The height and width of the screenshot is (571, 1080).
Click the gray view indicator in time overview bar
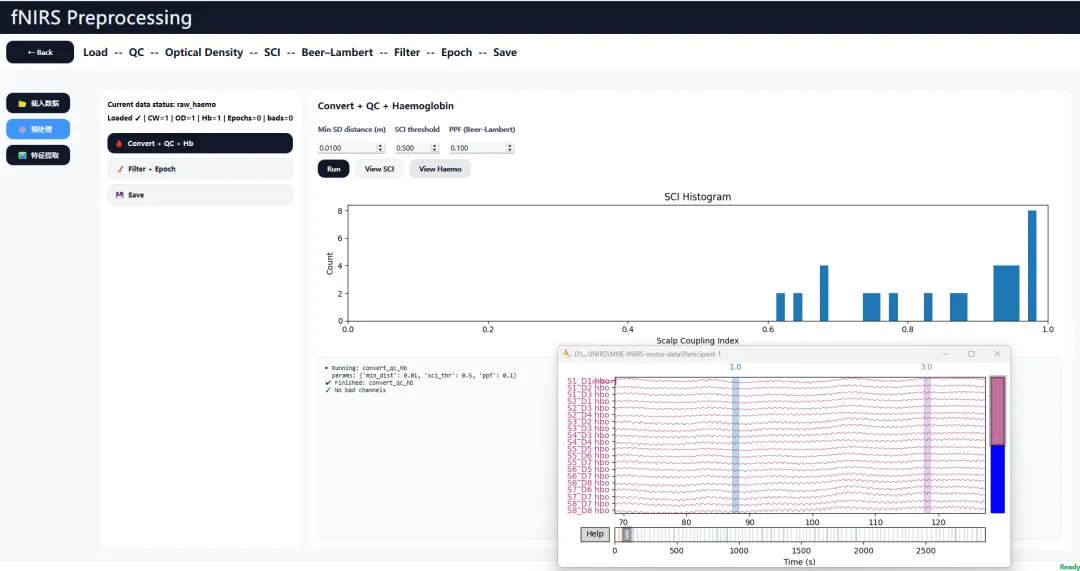[x=626, y=534]
